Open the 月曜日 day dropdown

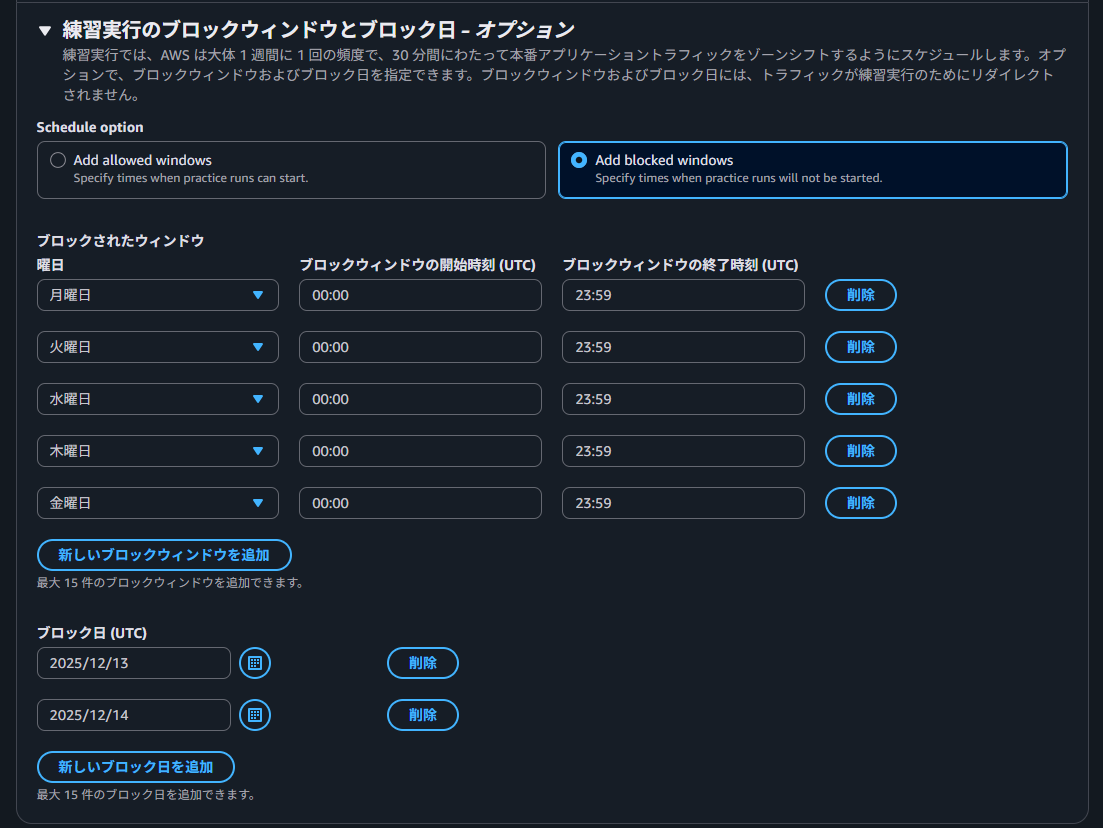point(158,295)
